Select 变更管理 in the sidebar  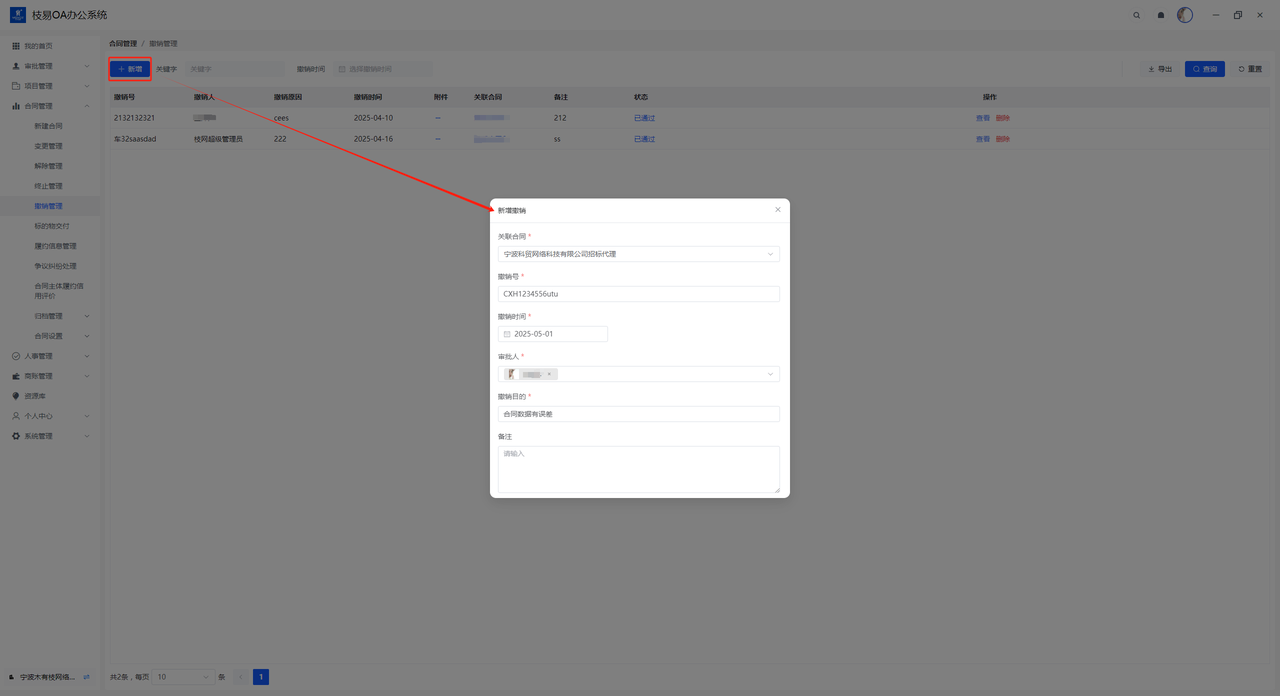click(48, 146)
